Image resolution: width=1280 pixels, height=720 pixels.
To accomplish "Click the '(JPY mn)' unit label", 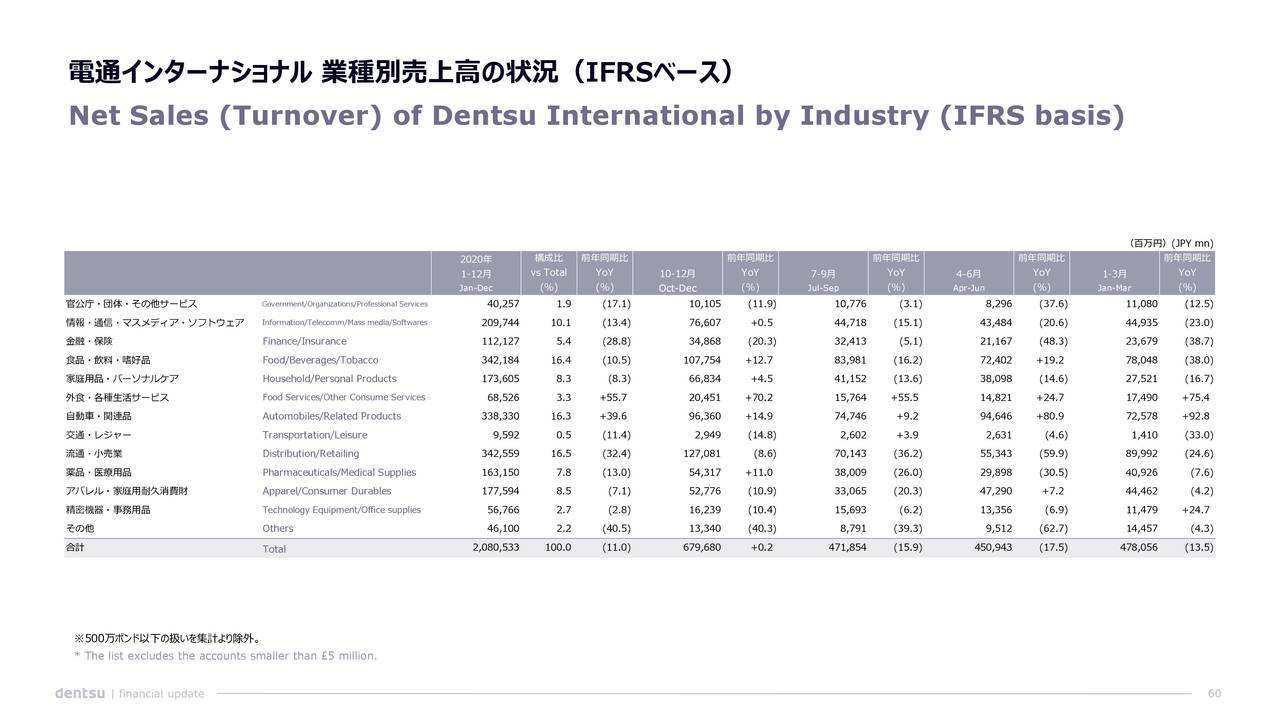I will pyautogui.click(x=1192, y=242).
